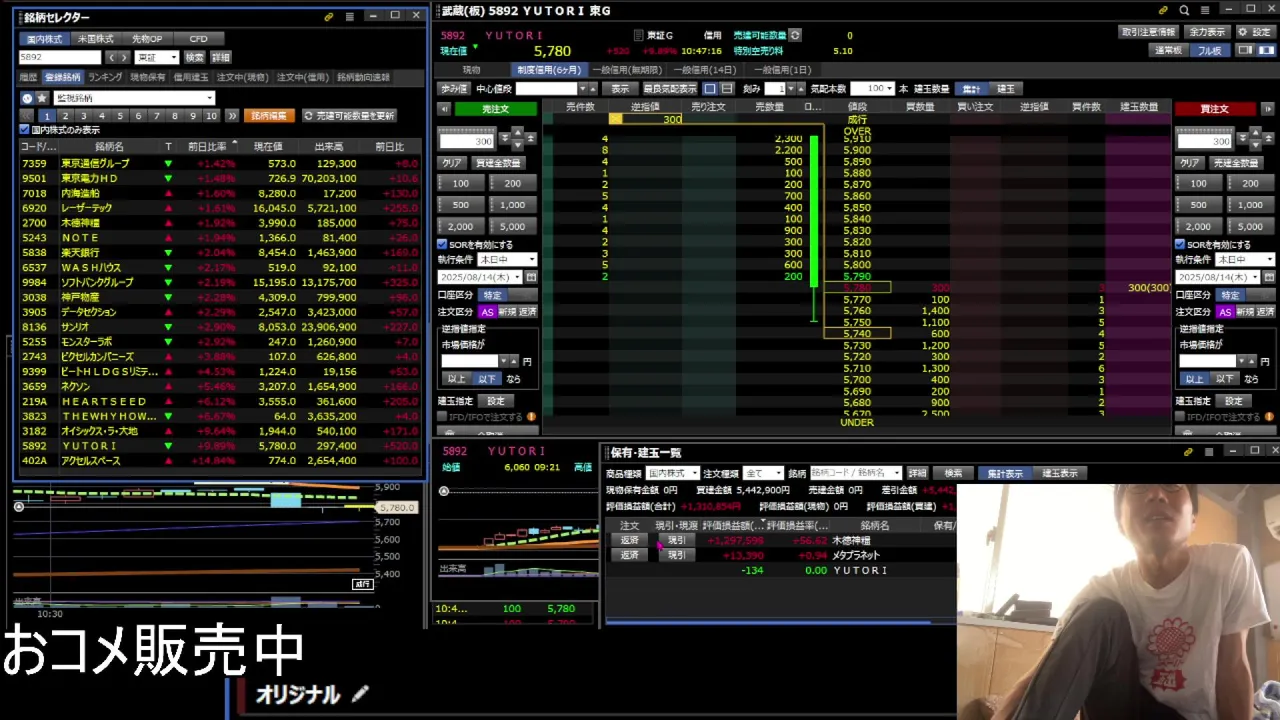Open the 東証 exchange dropdown
This screenshot has height=720, width=1280.
coord(158,57)
